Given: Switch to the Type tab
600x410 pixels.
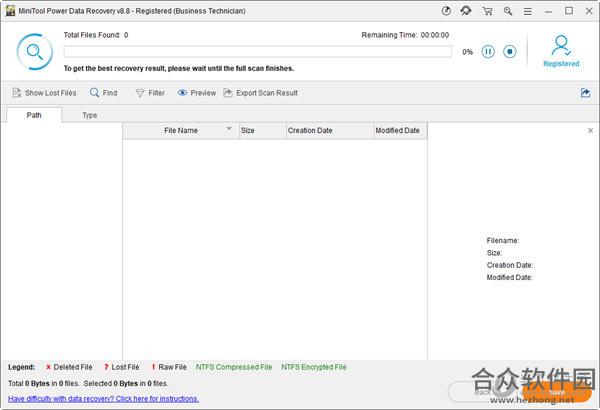Looking at the screenshot, I should pyautogui.click(x=90, y=115).
